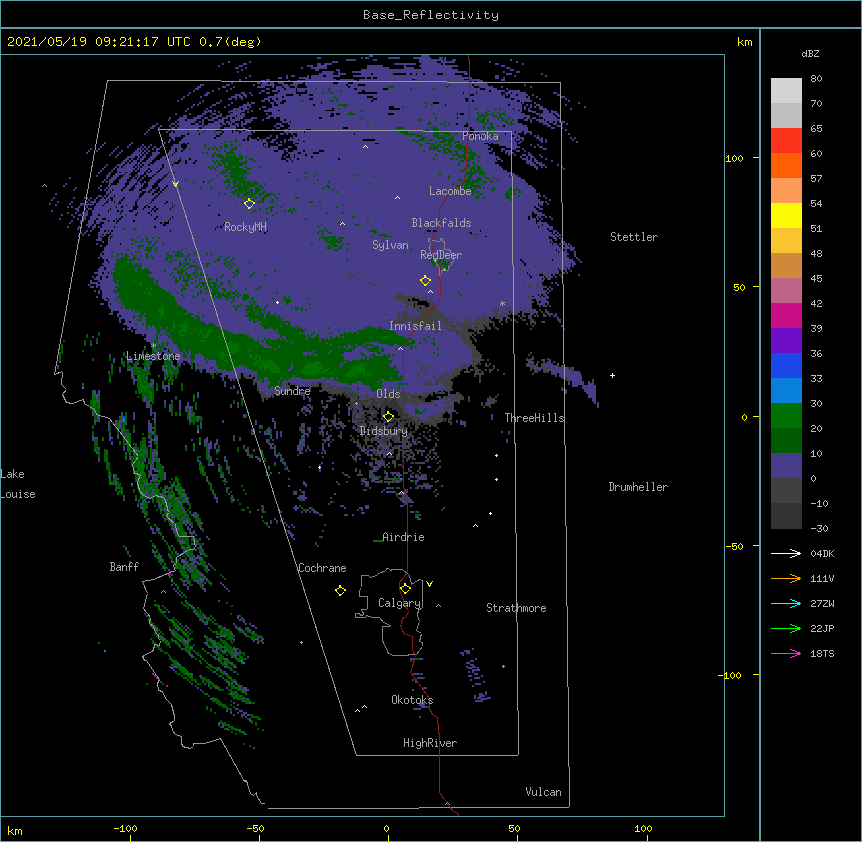Pick the purple 39–36 dBZ legend swatch
862x842 pixels.
pyautogui.click(x=786, y=340)
